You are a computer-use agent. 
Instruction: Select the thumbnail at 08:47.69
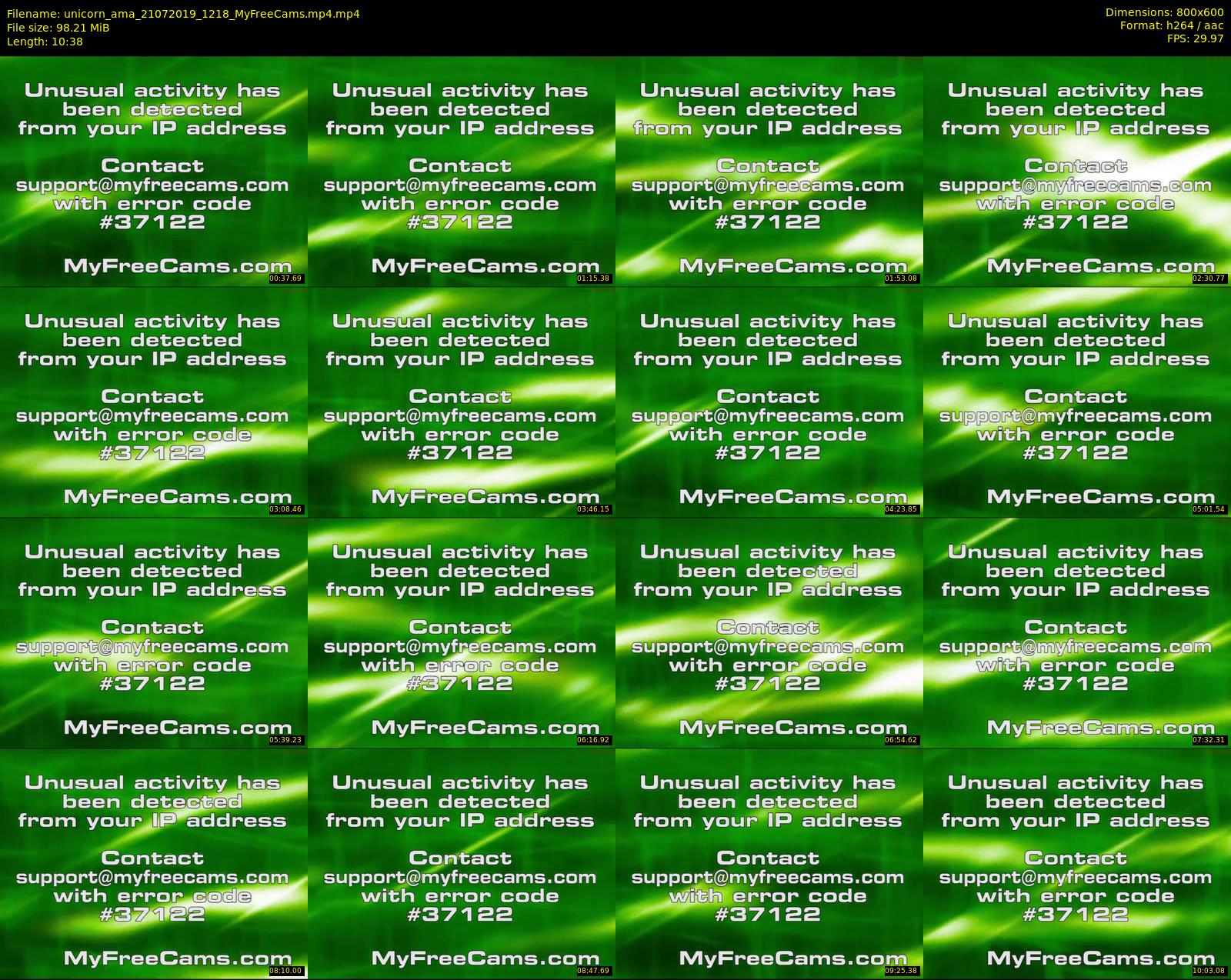462,864
